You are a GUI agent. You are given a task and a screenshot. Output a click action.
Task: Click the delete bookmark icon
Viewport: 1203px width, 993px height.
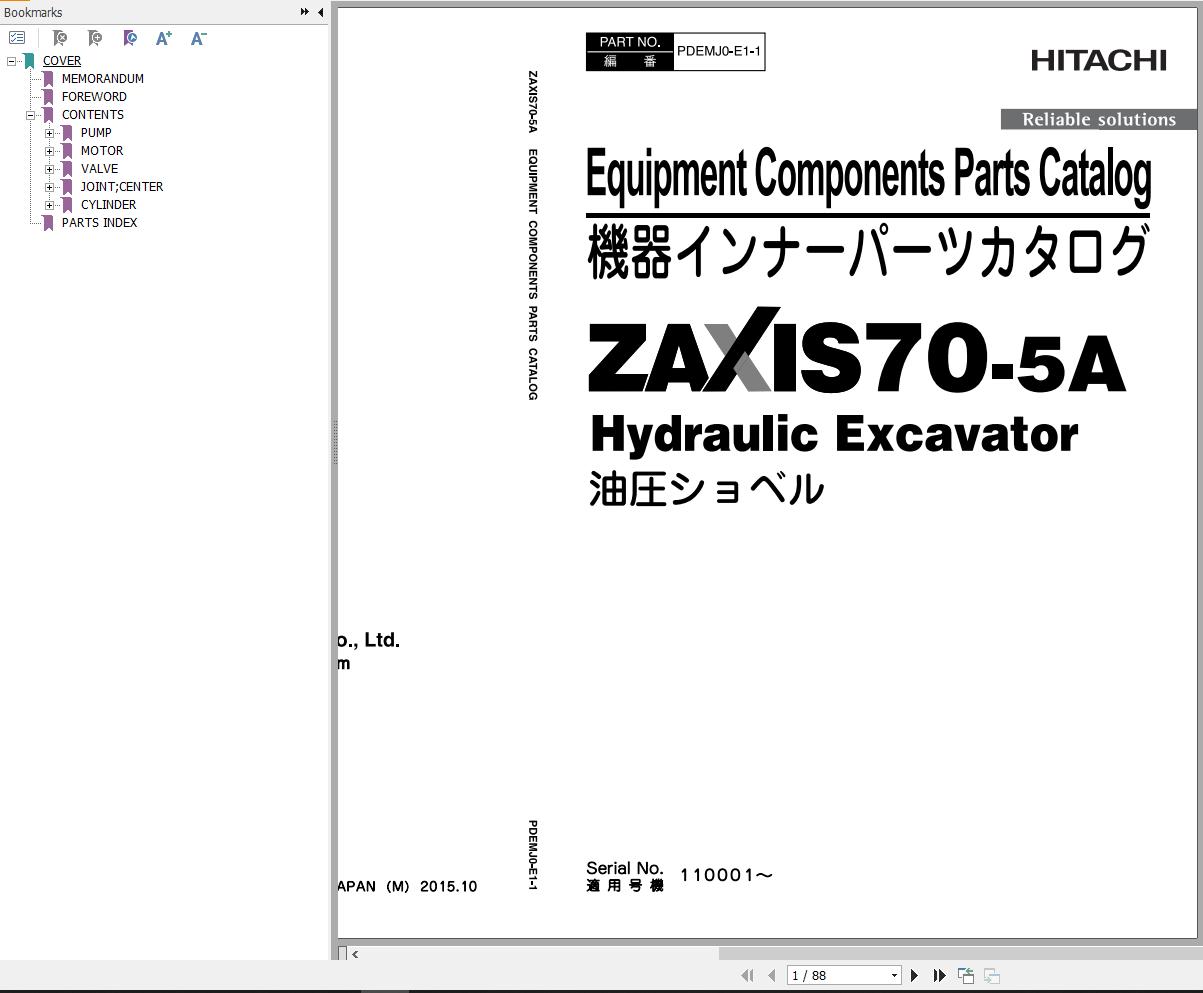[x=60, y=38]
